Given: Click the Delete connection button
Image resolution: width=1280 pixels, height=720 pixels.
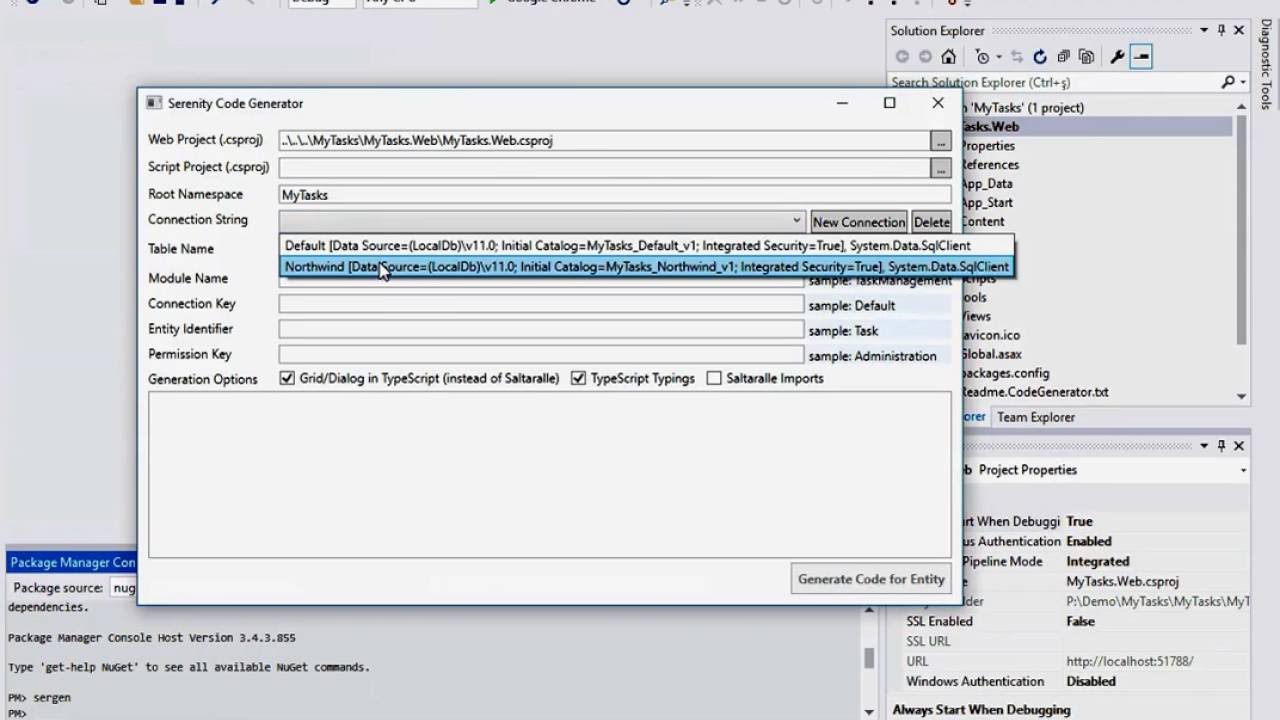Looking at the screenshot, I should click(x=931, y=222).
